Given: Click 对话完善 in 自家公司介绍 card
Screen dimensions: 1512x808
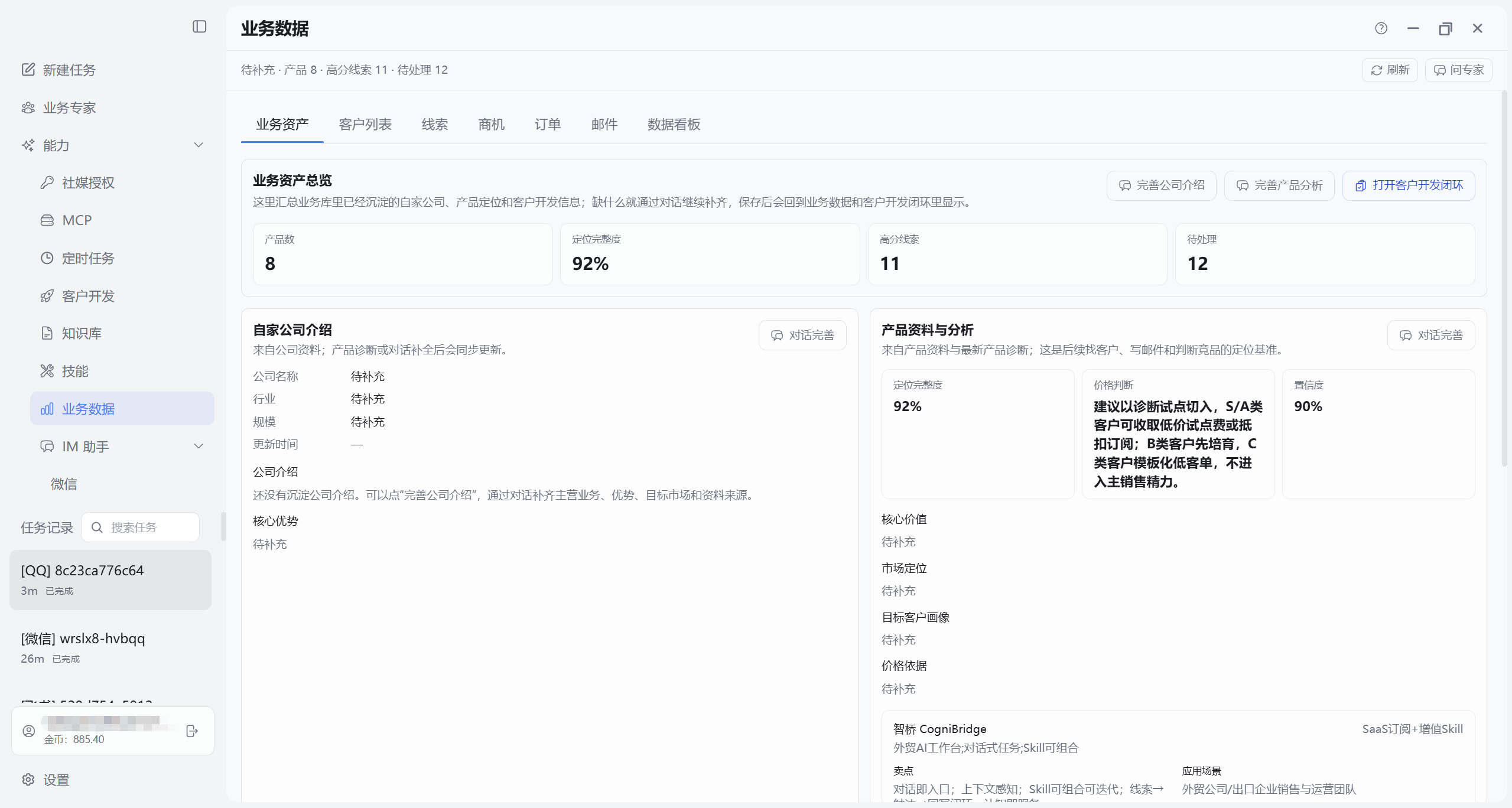Looking at the screenshot, I should [802, 335].
